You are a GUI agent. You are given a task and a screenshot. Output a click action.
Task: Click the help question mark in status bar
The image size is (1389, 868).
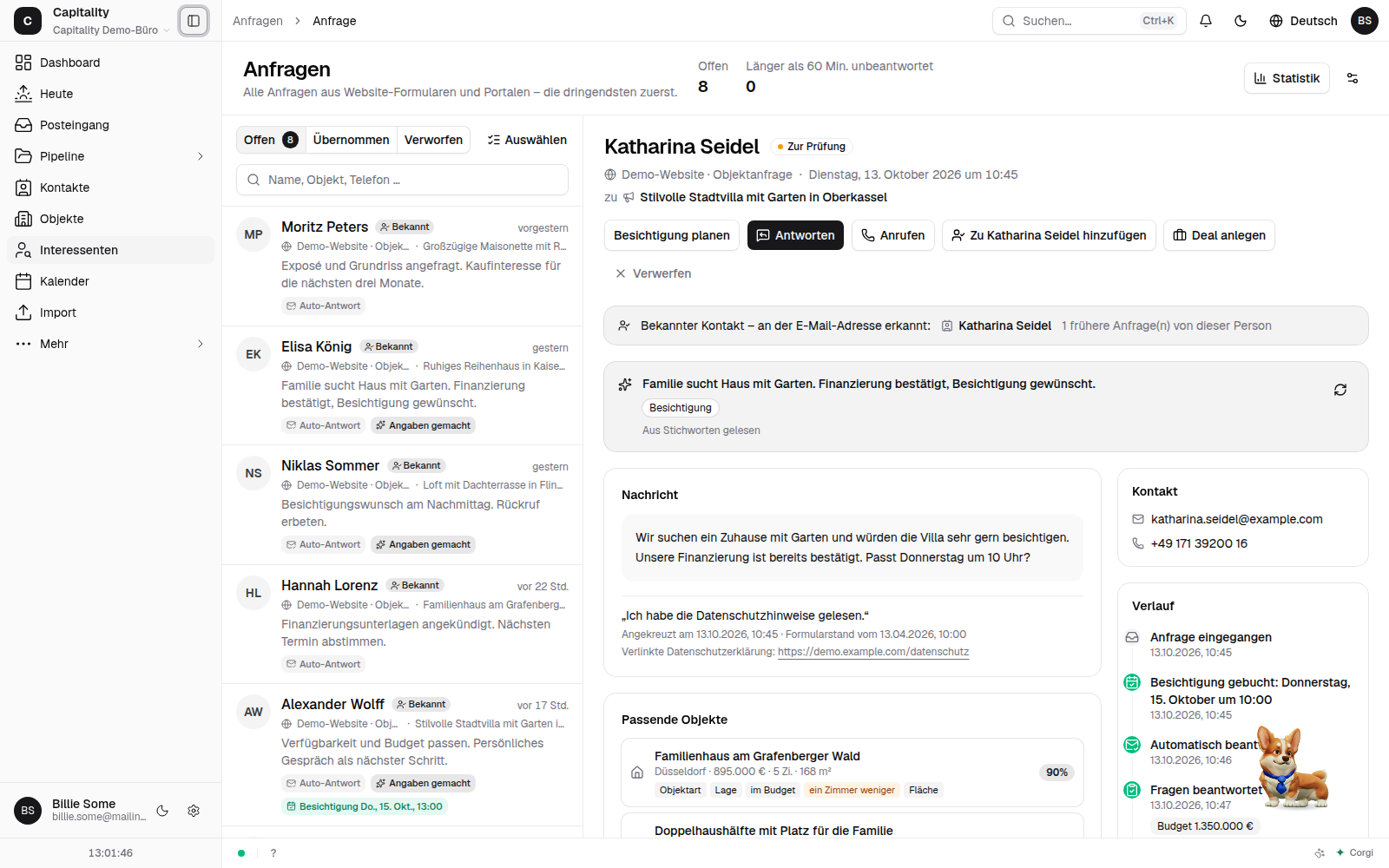(273, 853)
